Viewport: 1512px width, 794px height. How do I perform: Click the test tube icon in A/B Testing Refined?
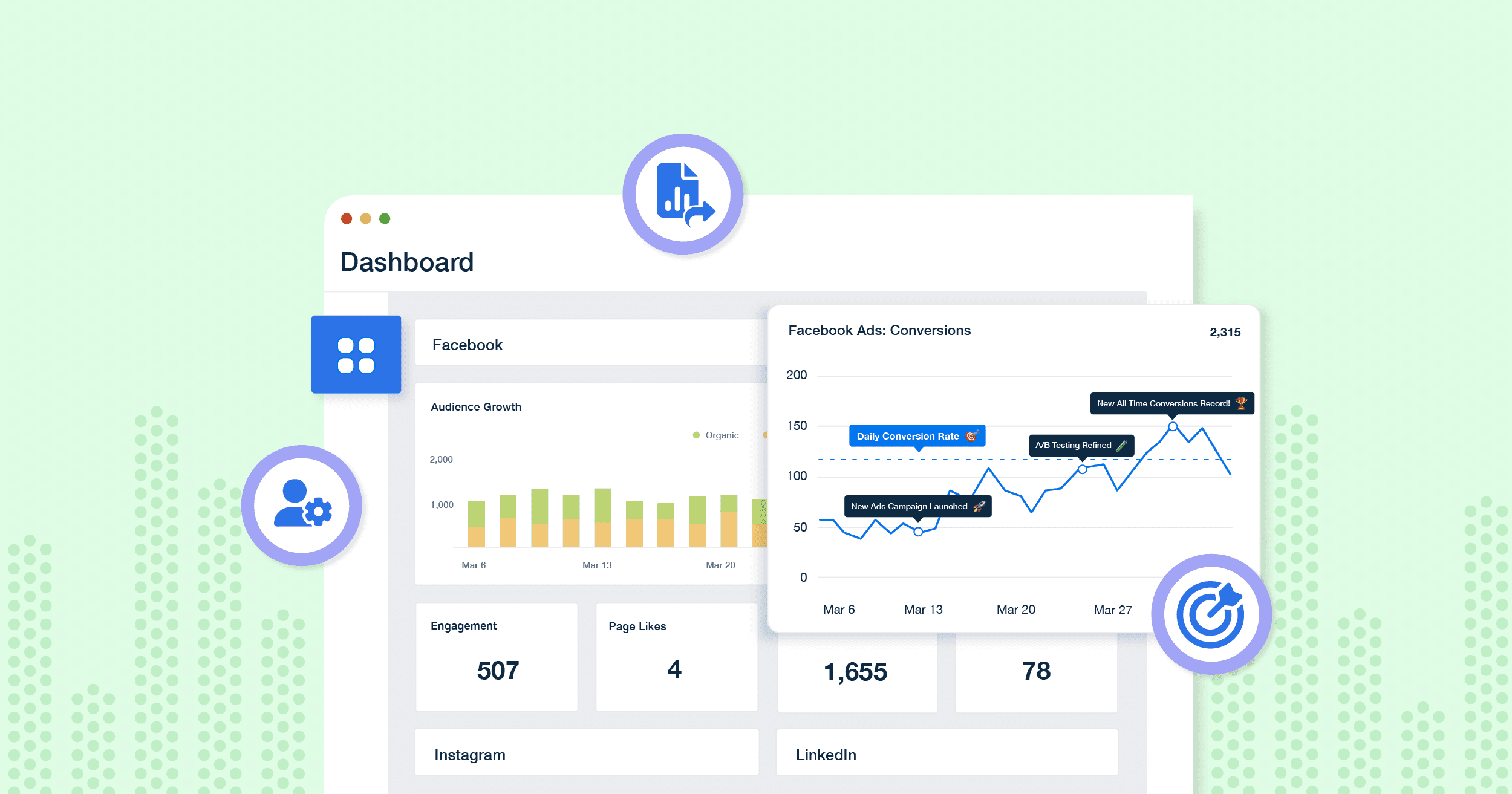[x=1122, y=445]
